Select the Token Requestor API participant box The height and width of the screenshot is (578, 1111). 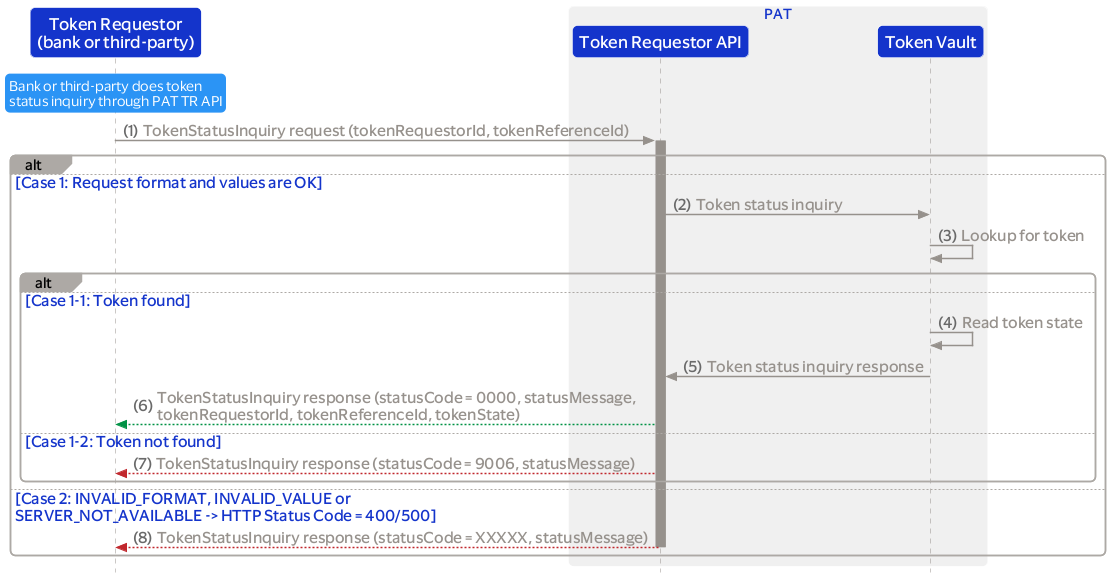pyautogui.click(x=660, y=42)
